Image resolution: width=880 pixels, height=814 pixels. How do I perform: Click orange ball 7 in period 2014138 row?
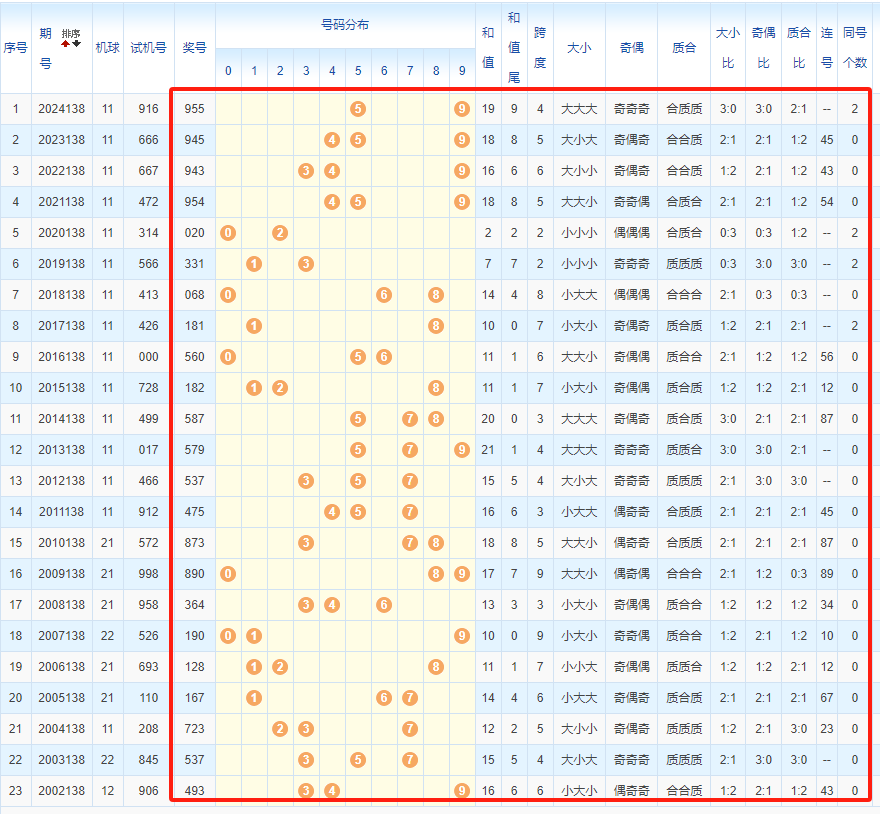(x=410, y=419)
